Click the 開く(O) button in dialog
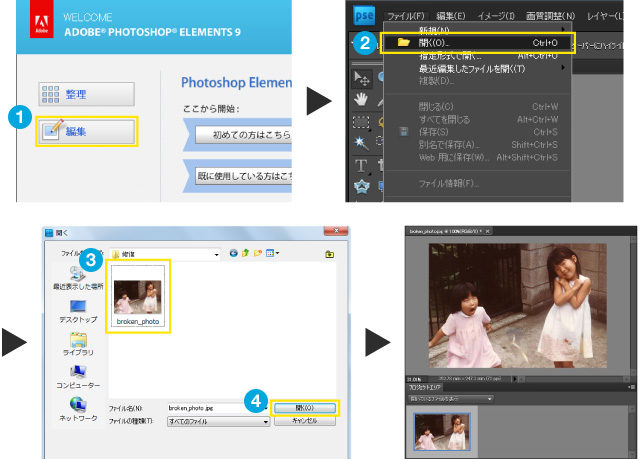This screenshot has height=460, width=640. coord(304,408)
